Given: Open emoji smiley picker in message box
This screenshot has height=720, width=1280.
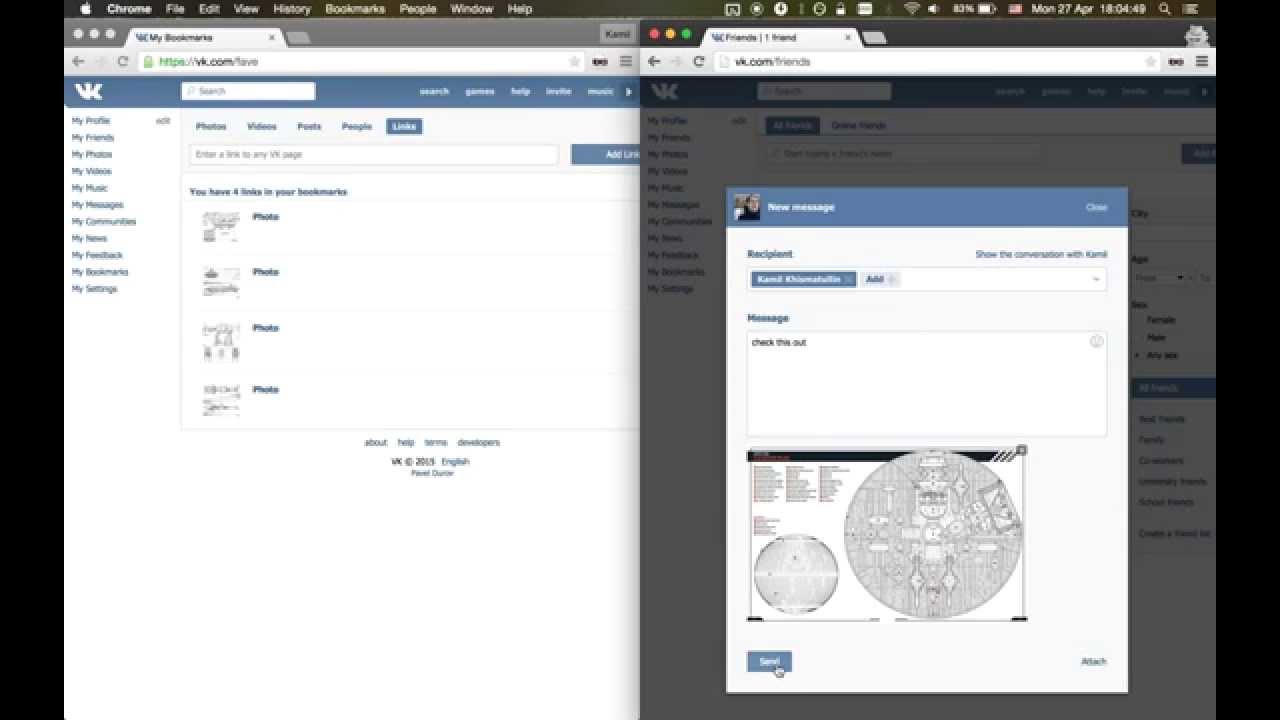Looking at the screenshot, I should click(x=1096, y=341).
